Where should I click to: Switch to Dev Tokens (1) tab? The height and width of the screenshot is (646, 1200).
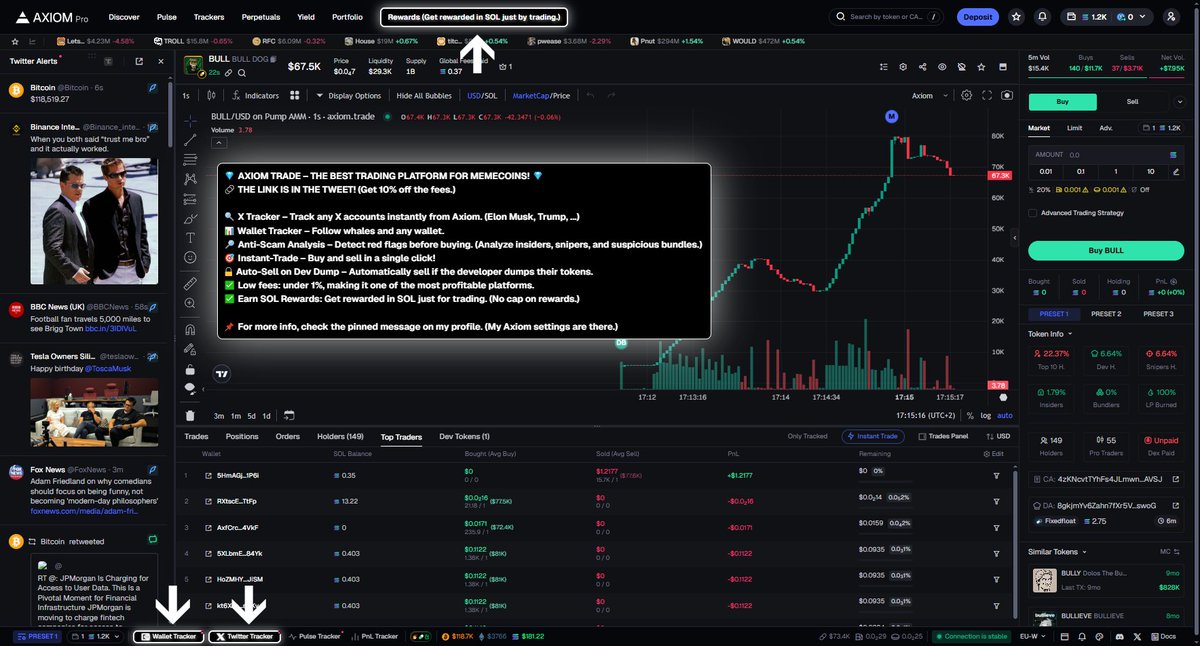(464, 437)
